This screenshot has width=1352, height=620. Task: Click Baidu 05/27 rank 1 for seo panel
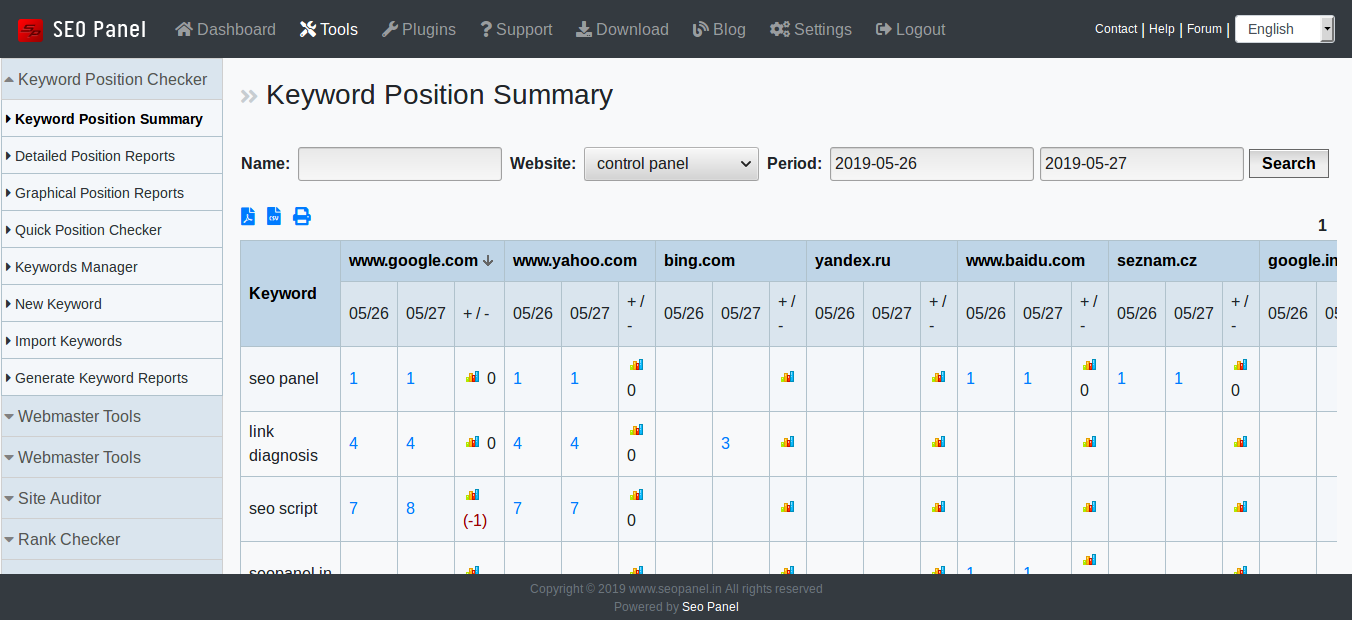(x=1028, y=378)
